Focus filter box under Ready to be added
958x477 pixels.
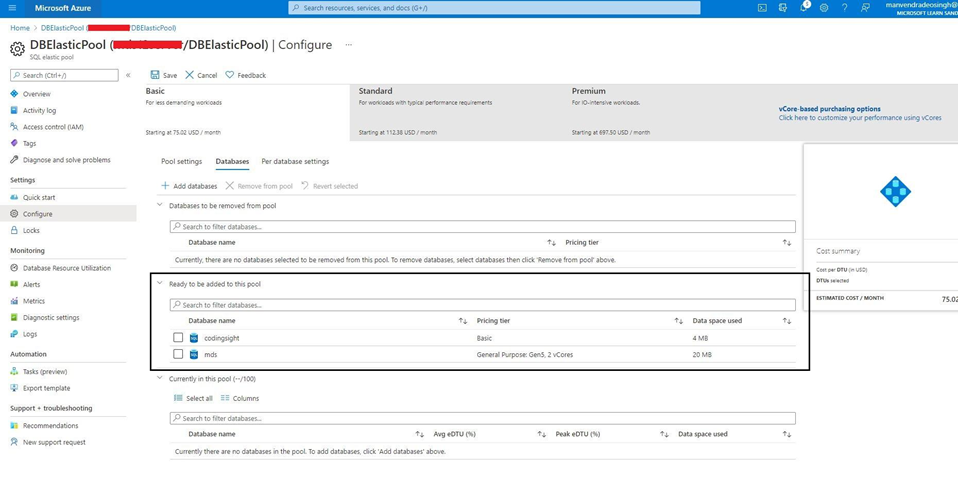tap(483, 304)
